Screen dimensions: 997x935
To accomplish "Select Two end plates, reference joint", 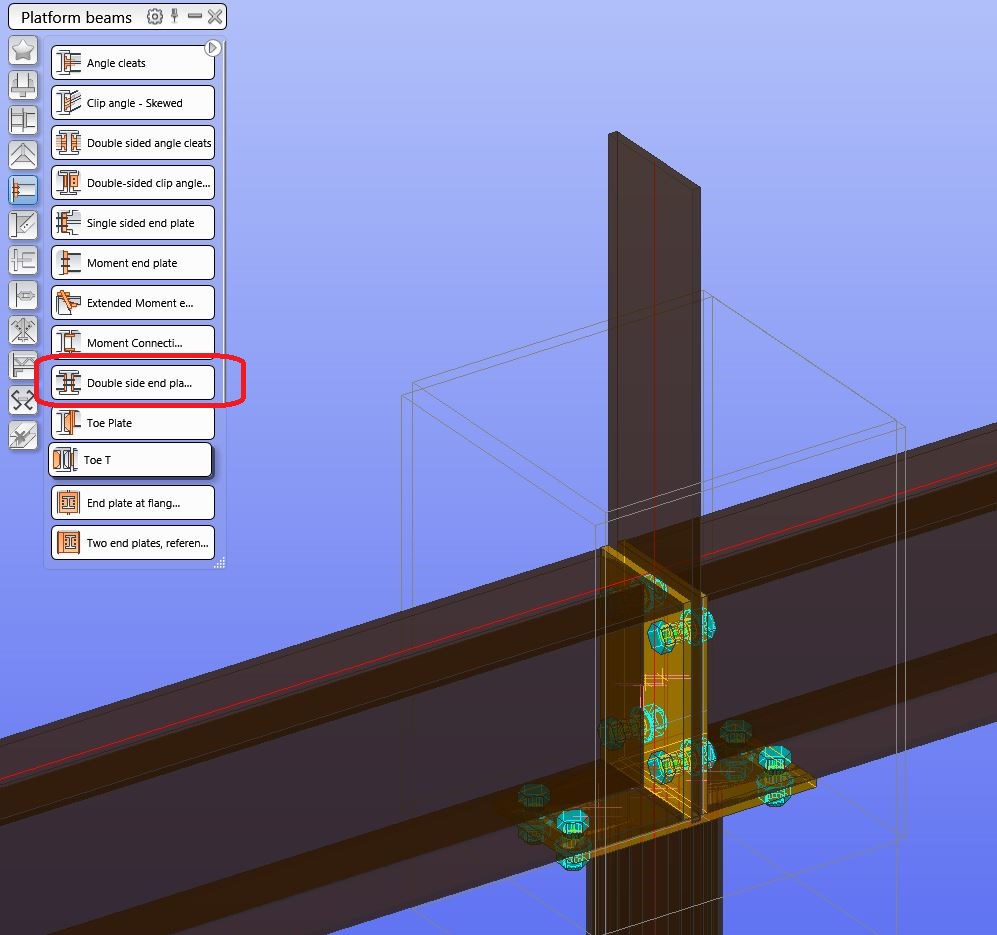I will coord(133,543).
